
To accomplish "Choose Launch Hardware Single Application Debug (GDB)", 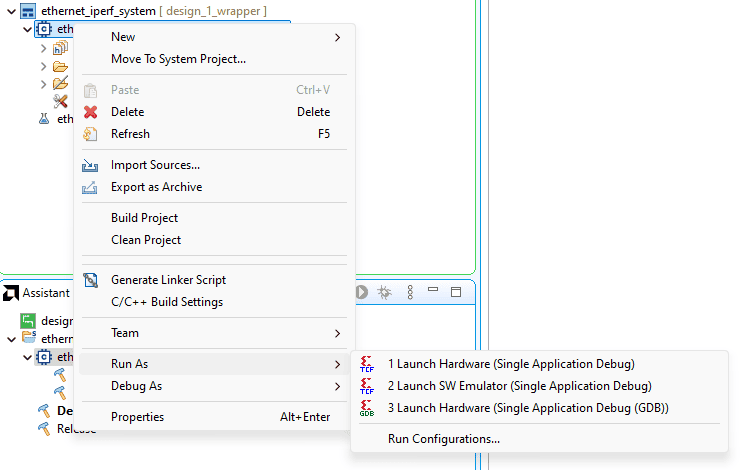I will click(527, 408).
